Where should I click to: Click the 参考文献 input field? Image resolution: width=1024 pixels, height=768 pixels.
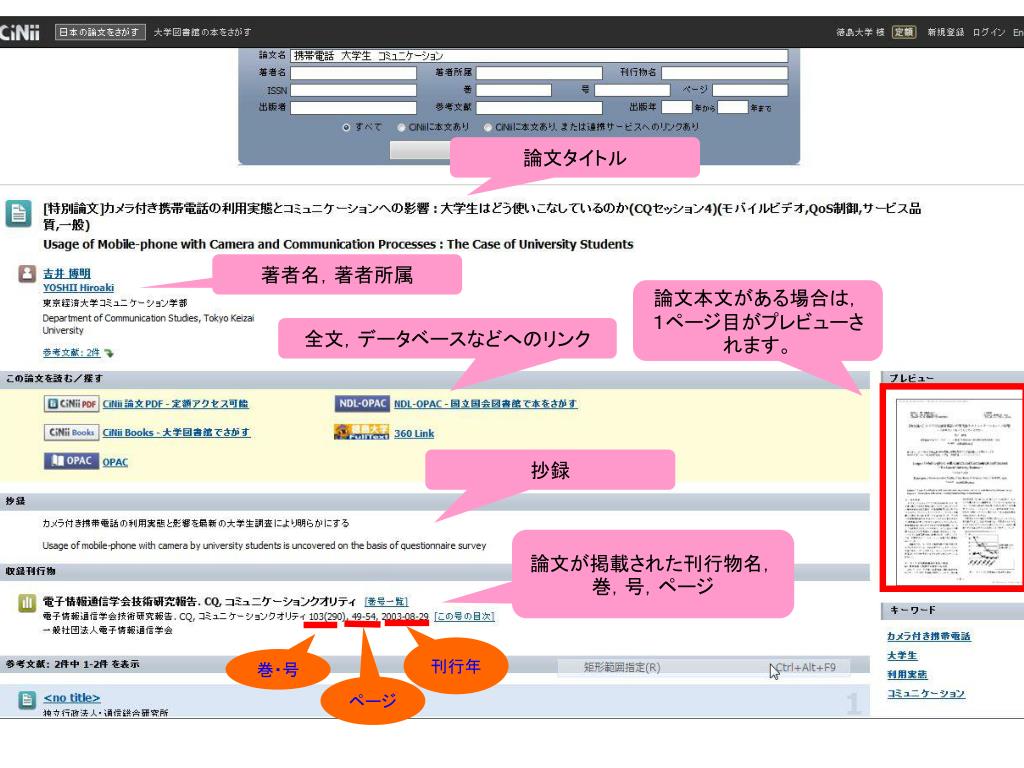click(539, 107)
